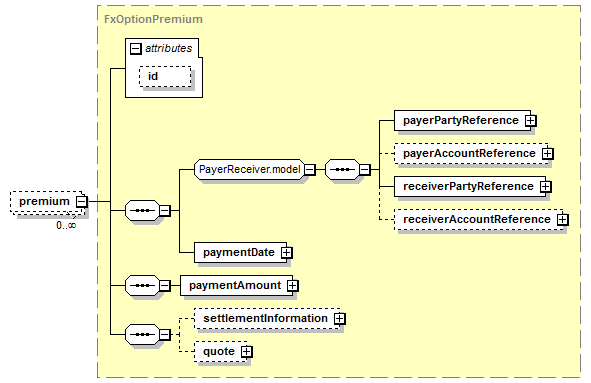Expand the quote element
This screenshot has height=383, width=591.
point(247,352)
